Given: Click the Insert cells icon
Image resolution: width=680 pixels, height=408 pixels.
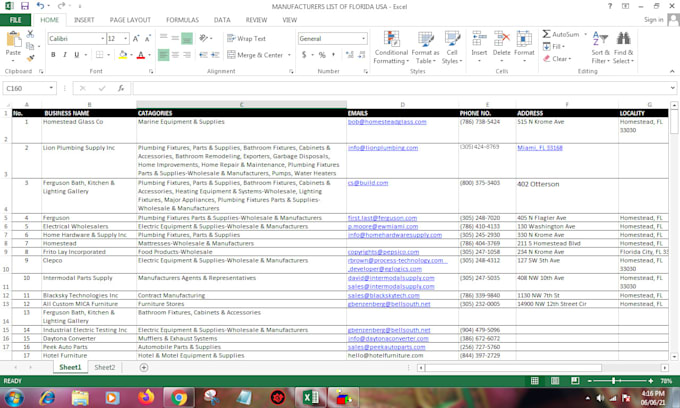Looking at the screenshot, I should [479, 39].
